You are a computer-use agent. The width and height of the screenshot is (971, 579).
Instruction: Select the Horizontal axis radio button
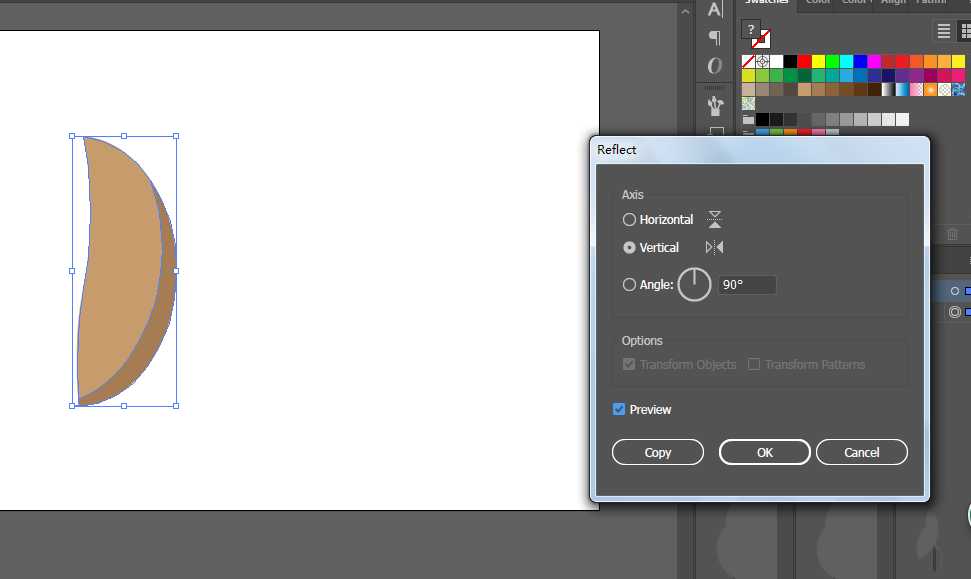(629, 220)
